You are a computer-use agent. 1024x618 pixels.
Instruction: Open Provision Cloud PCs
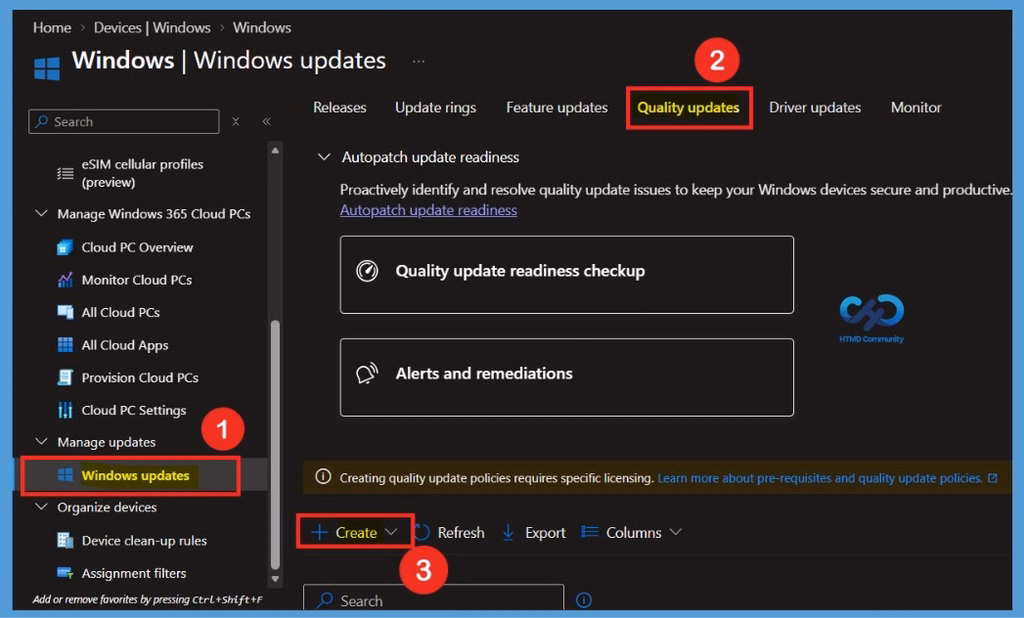140,378
